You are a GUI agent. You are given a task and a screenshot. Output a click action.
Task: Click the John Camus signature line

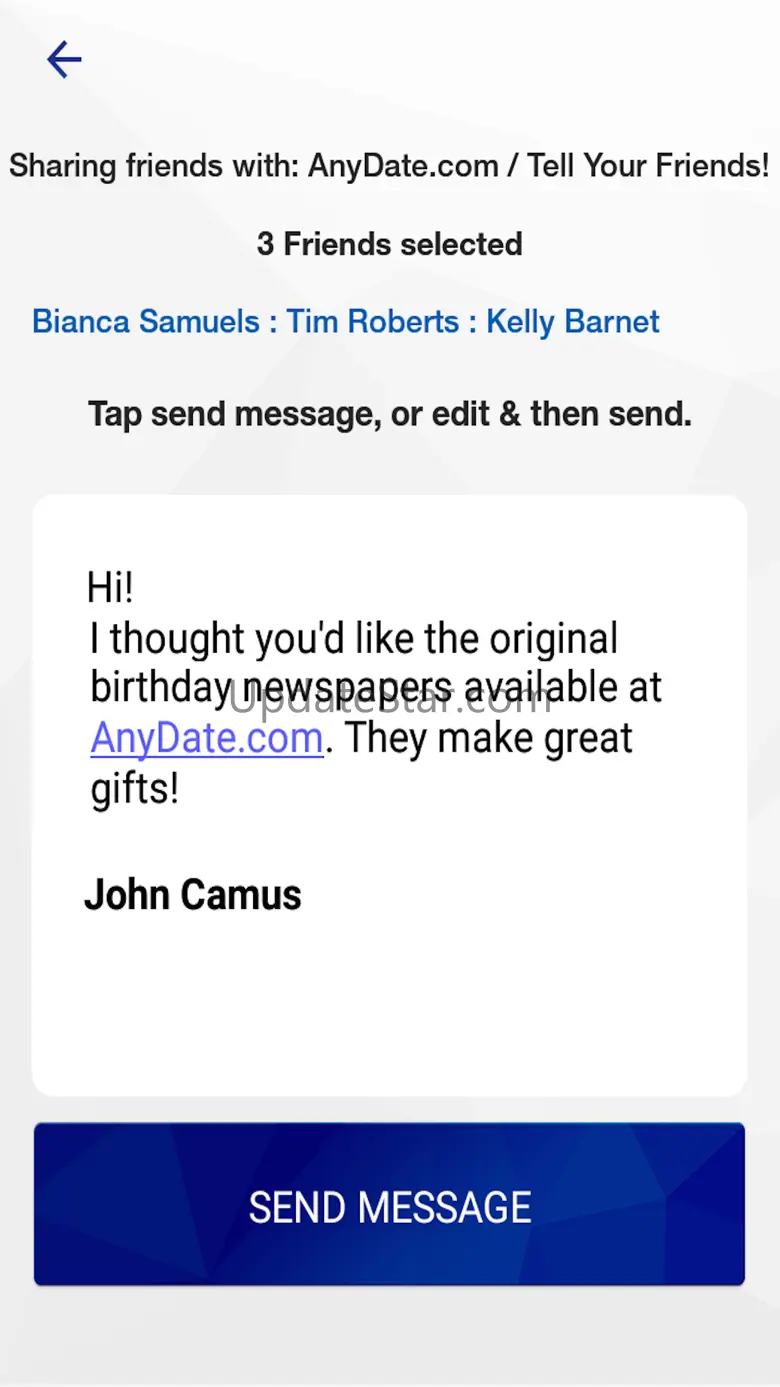[193, 895]
